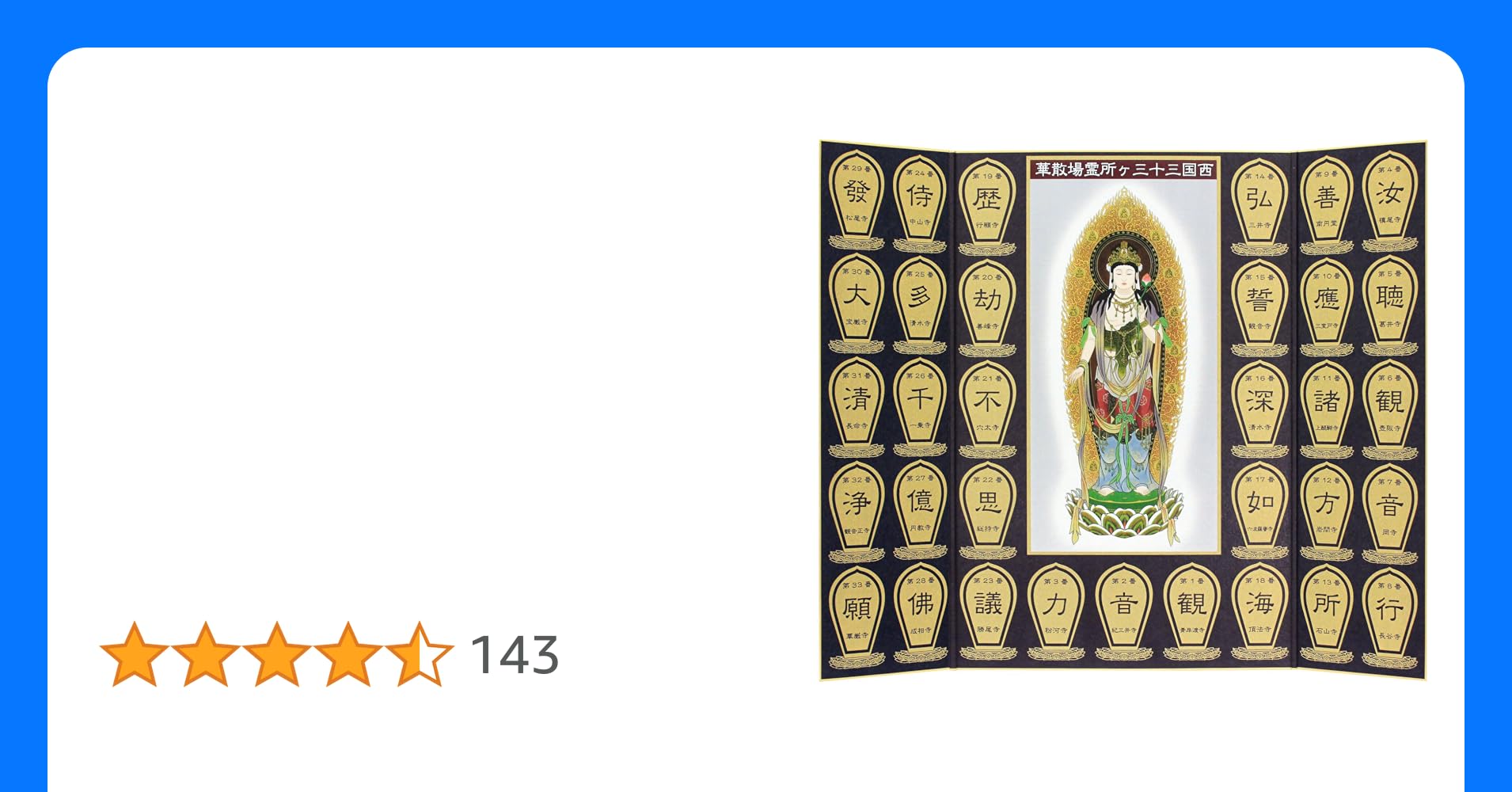Click the 第29番 發 tablet

pyautogui.click(x=857, y=200)
